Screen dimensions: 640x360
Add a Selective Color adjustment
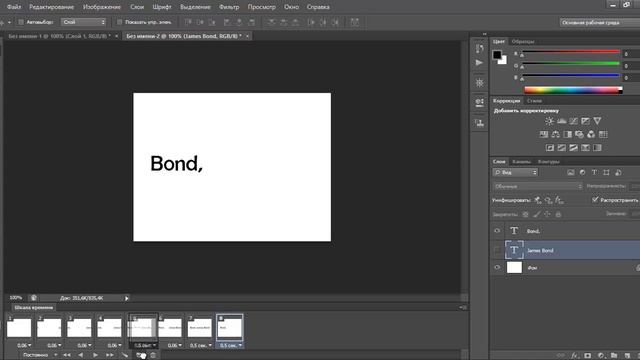coord(585,147)
